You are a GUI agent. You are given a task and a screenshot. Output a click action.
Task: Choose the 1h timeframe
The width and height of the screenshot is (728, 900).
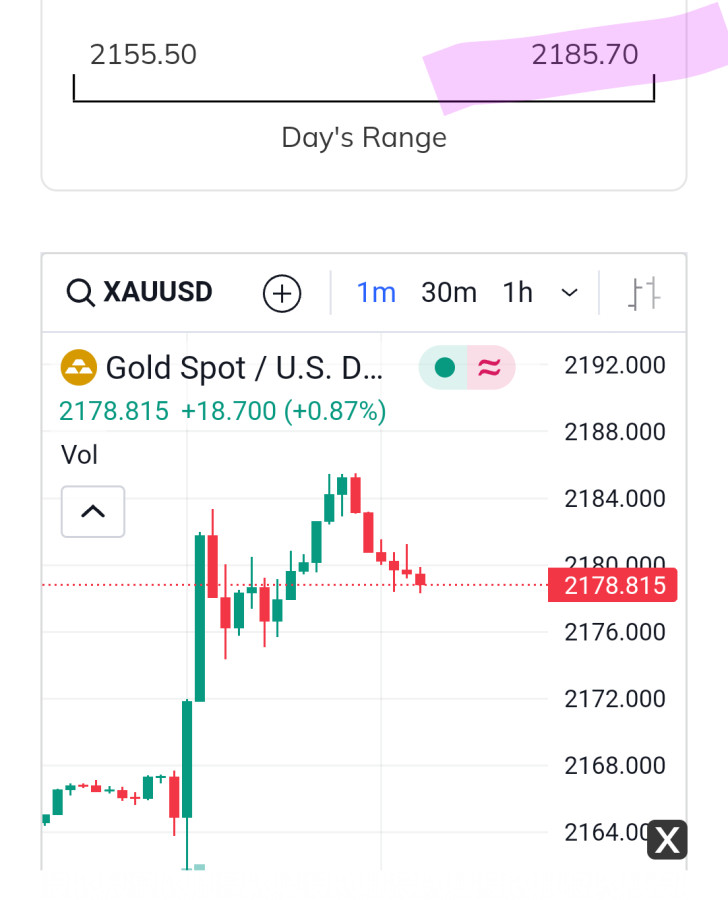click(517, 293)
